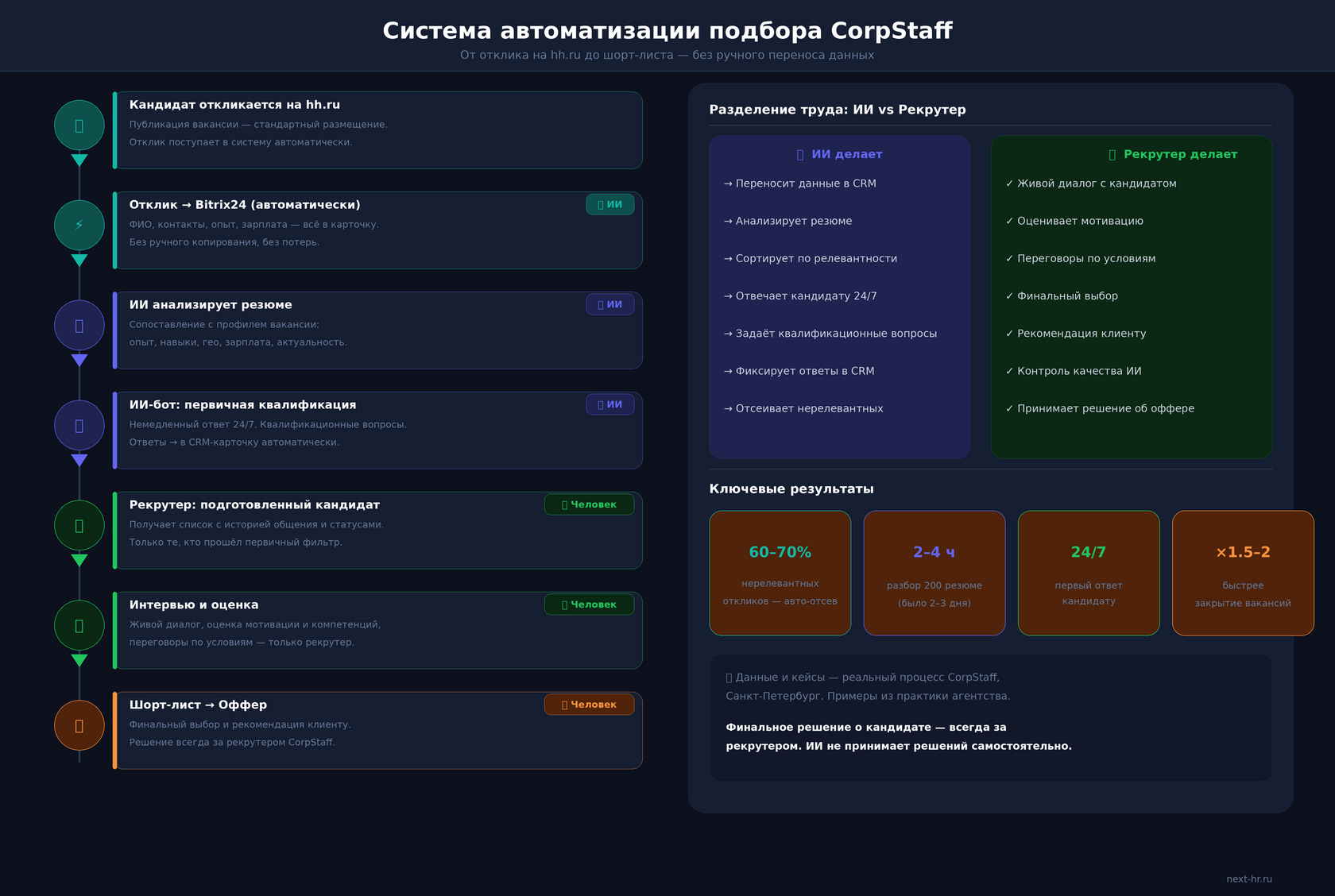The width and height of the screenshot is (1335, 896).
Task: Click the Человек badge on the Рекрутер card
Action: tap(589, 504)
